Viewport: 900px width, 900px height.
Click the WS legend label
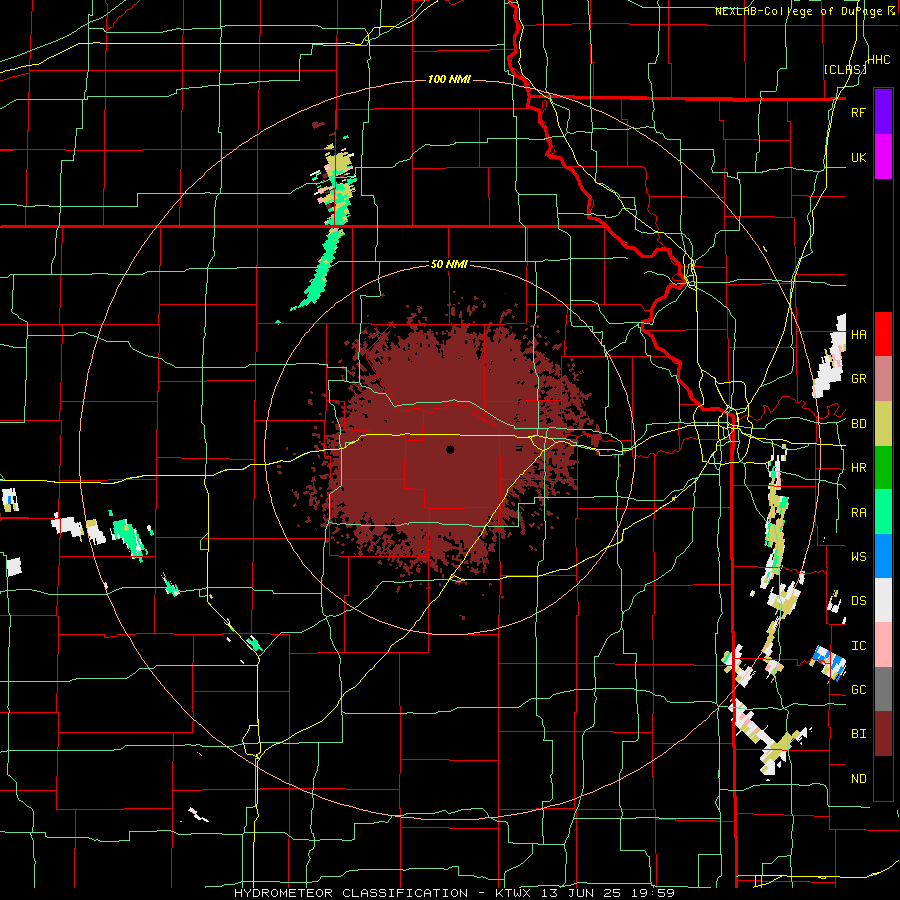pyautogui.click(x=859, y=557)
